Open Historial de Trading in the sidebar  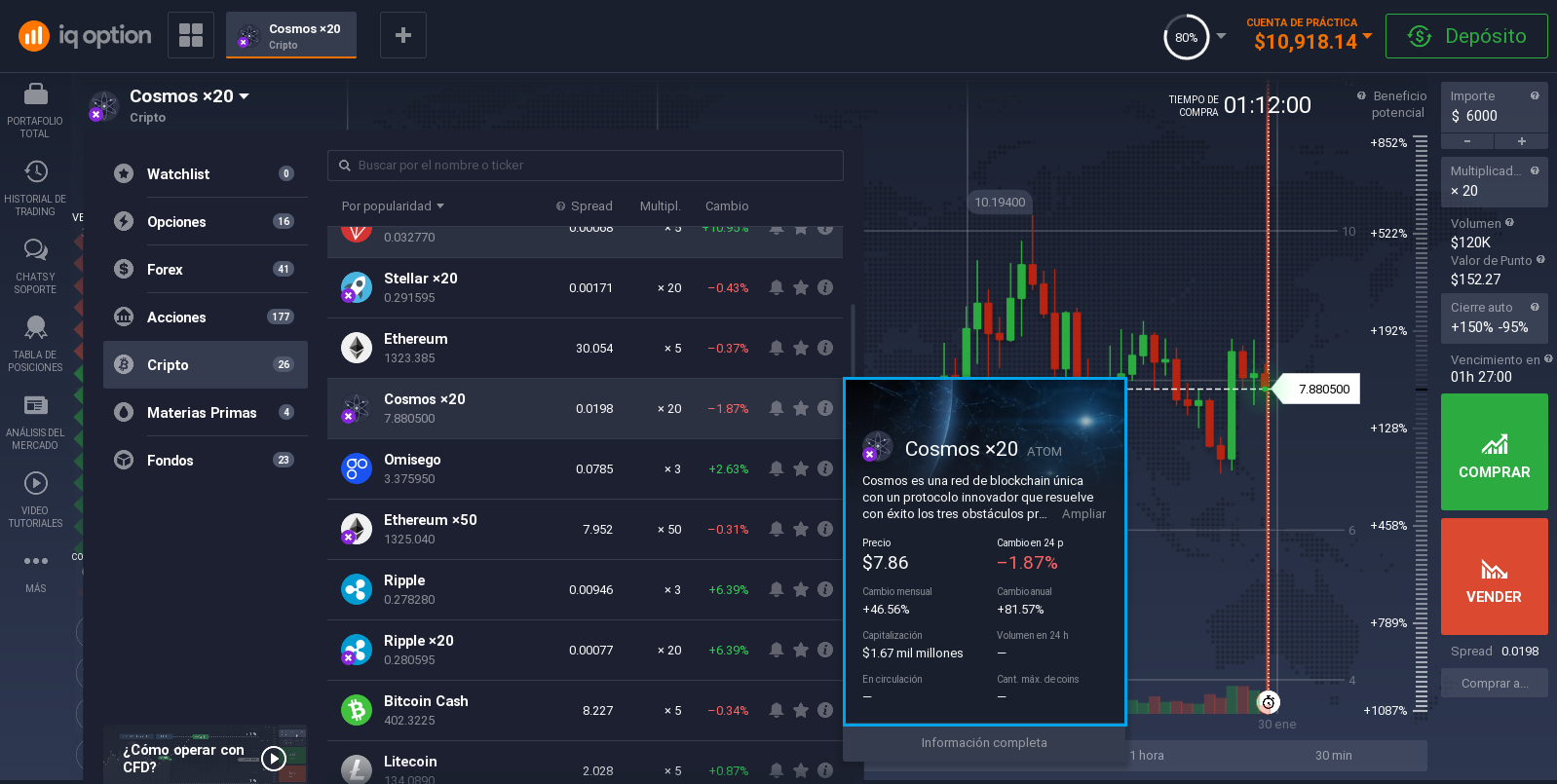[35, 187]
